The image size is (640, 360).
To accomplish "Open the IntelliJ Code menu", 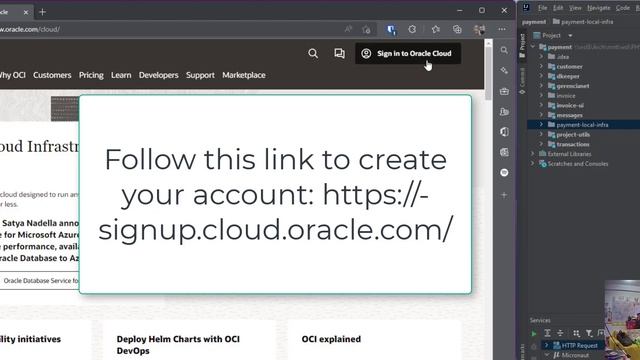I will point(622,8).
